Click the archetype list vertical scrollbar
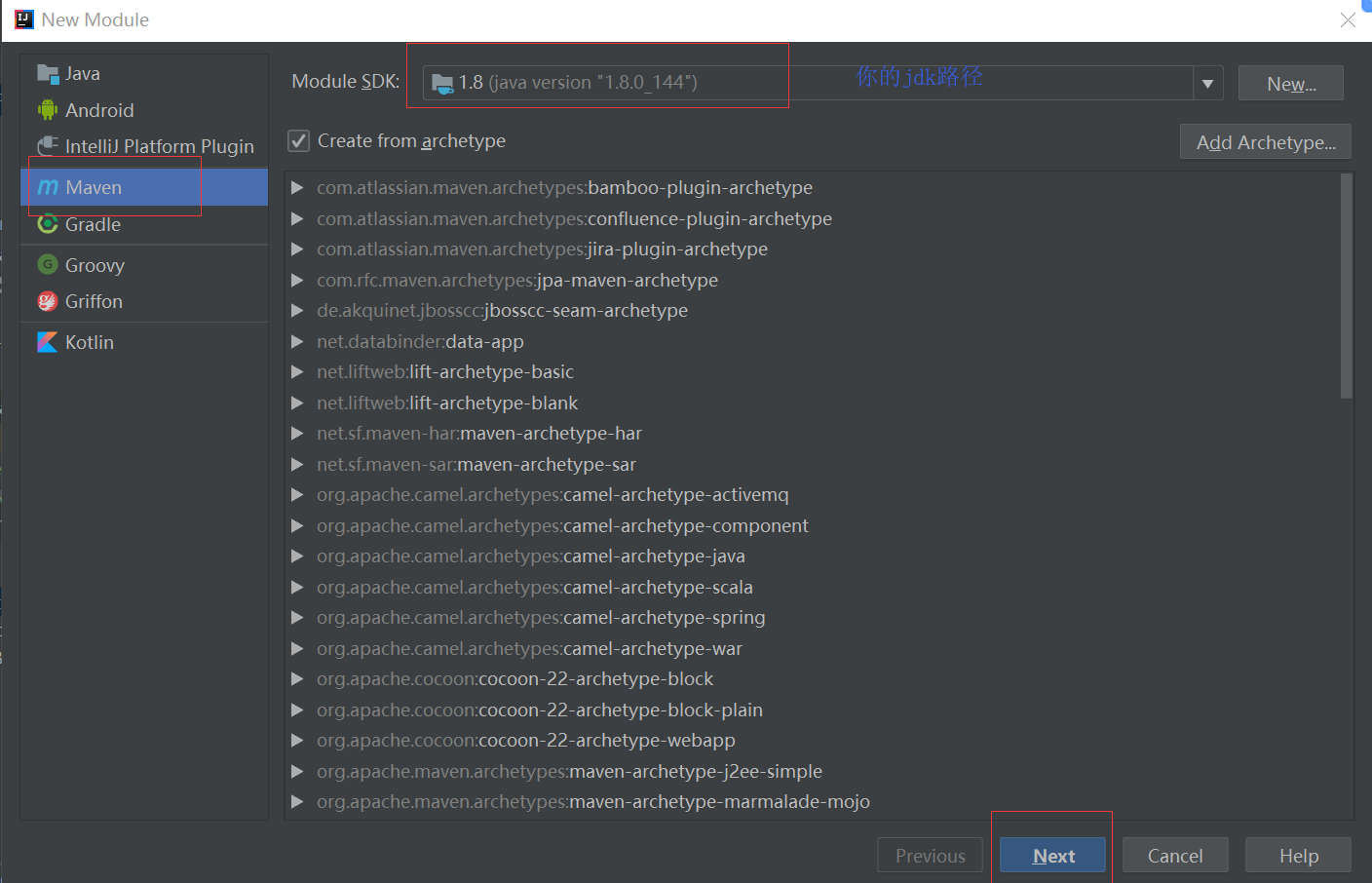Viewport: 1372px width, 883px height. coord(1347,286)
